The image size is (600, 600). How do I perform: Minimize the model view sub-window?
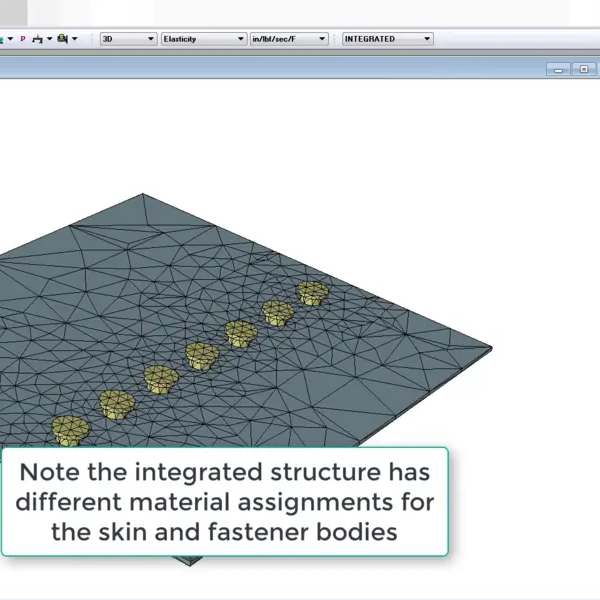coord(558,69)
